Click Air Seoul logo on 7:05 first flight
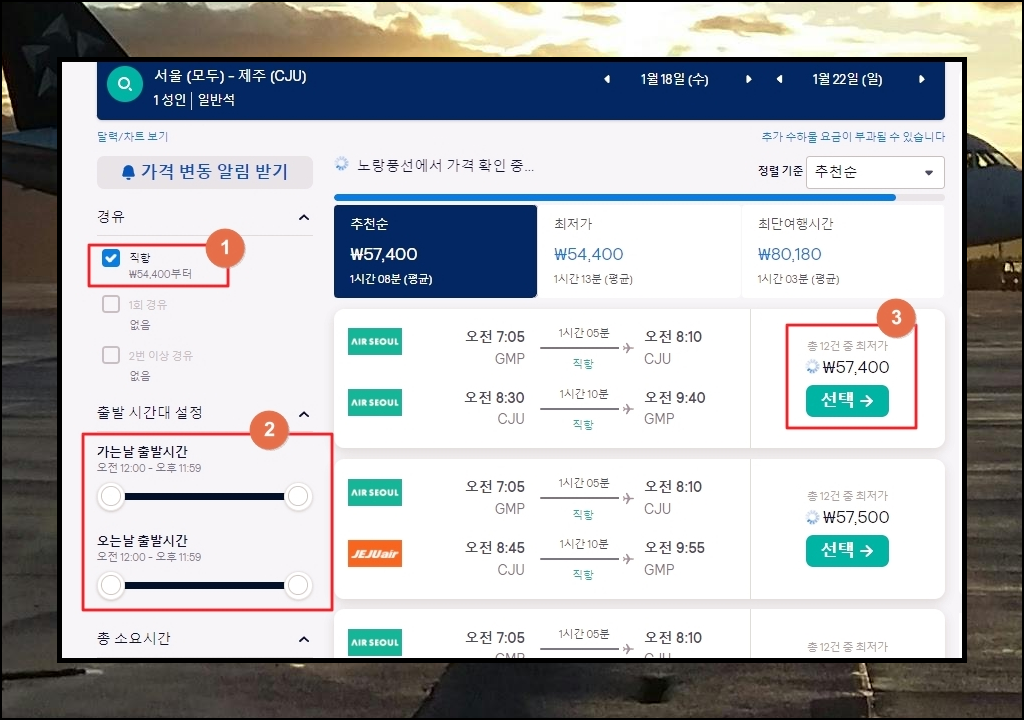The width and height of the screenshot is (1024, 720). (x=375, y=341)
